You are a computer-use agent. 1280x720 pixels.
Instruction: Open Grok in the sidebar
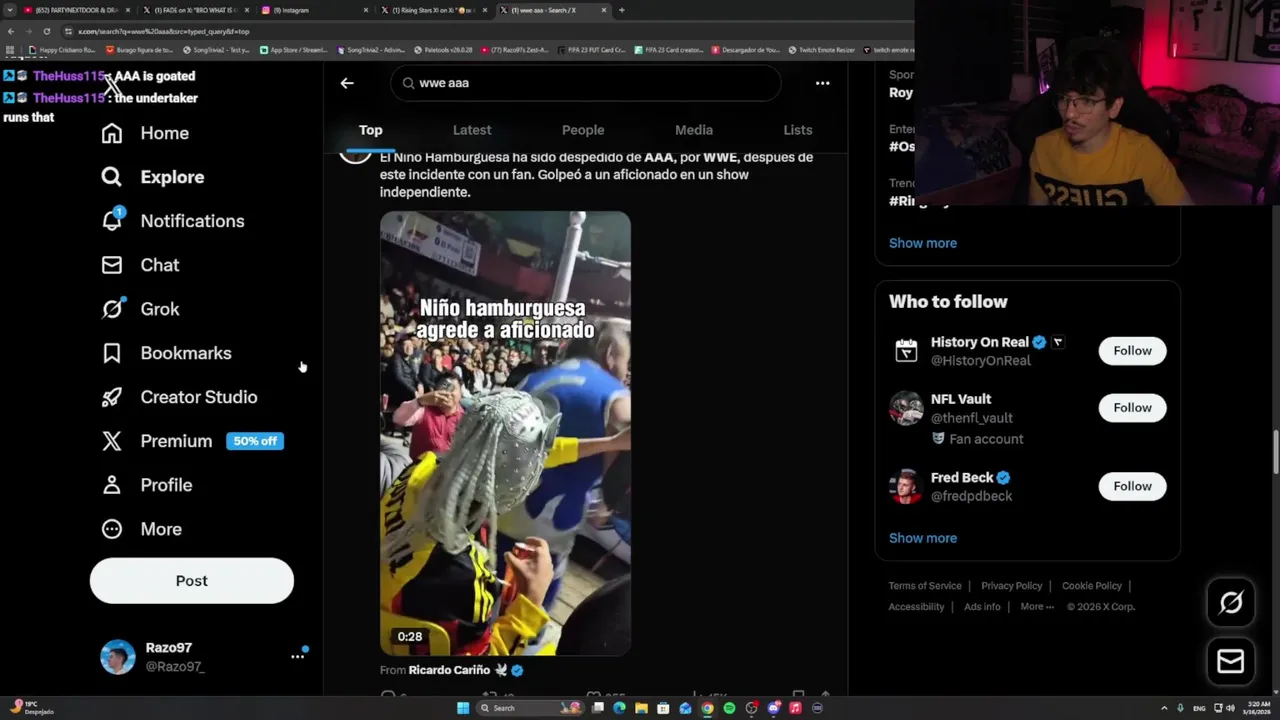[140, 309]
